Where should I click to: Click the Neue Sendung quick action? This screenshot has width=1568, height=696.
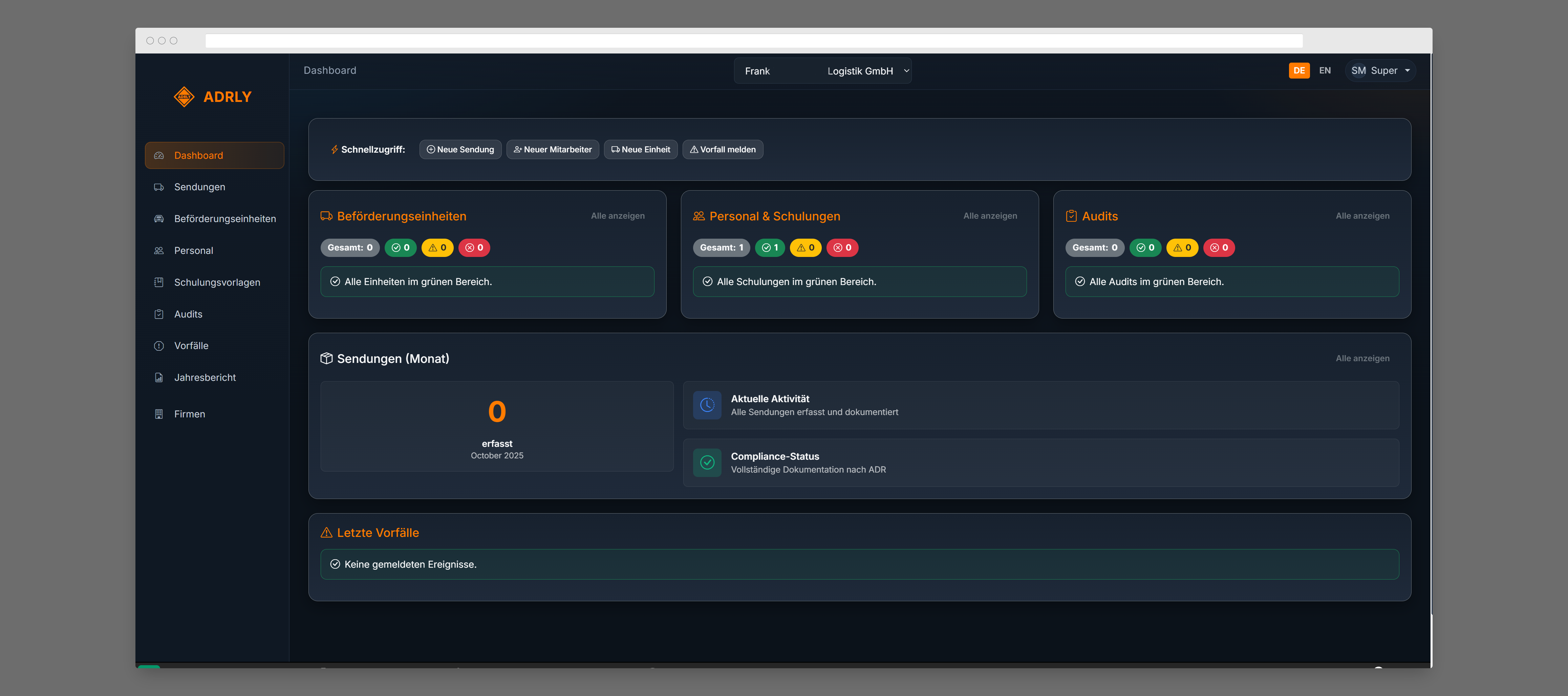tap(460, 149)
